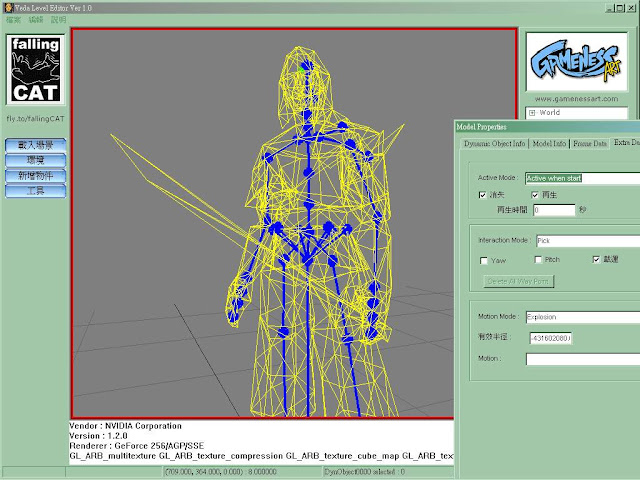Image resolution: width=640 pixels, height=480 pixels.
Task: Click the Delete All Way Point button
Action: point(518,281)
